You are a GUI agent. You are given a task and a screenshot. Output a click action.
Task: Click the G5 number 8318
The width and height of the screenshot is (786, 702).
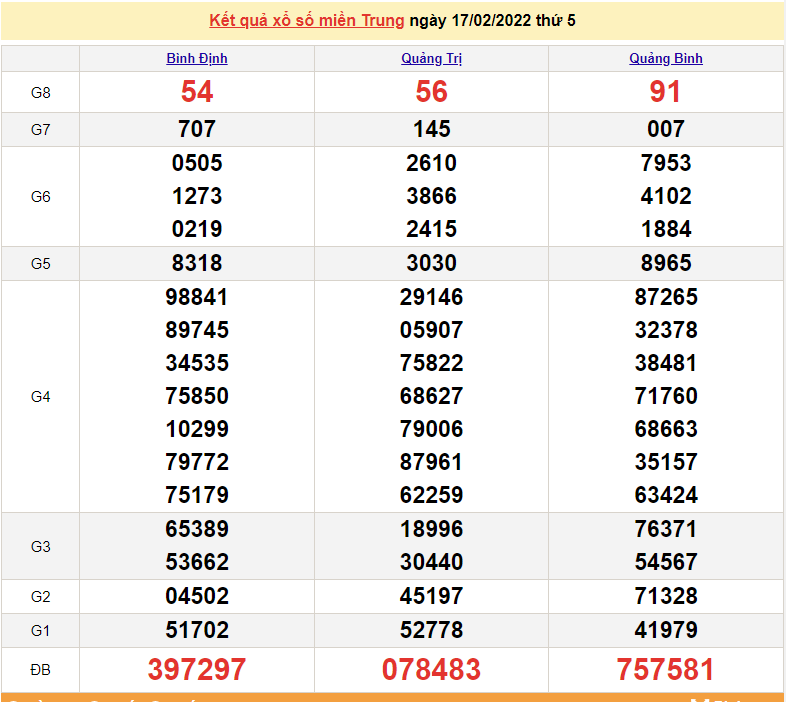pos(197,263)
